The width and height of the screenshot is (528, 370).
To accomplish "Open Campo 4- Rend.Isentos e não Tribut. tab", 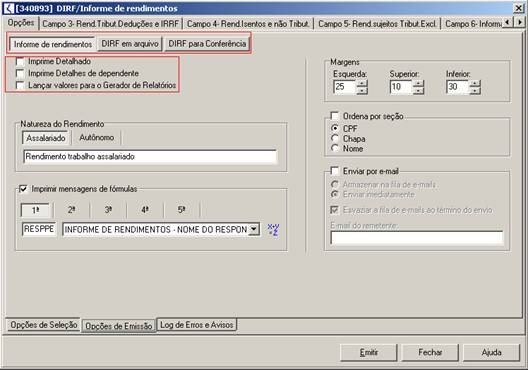I will coord(248,24).
